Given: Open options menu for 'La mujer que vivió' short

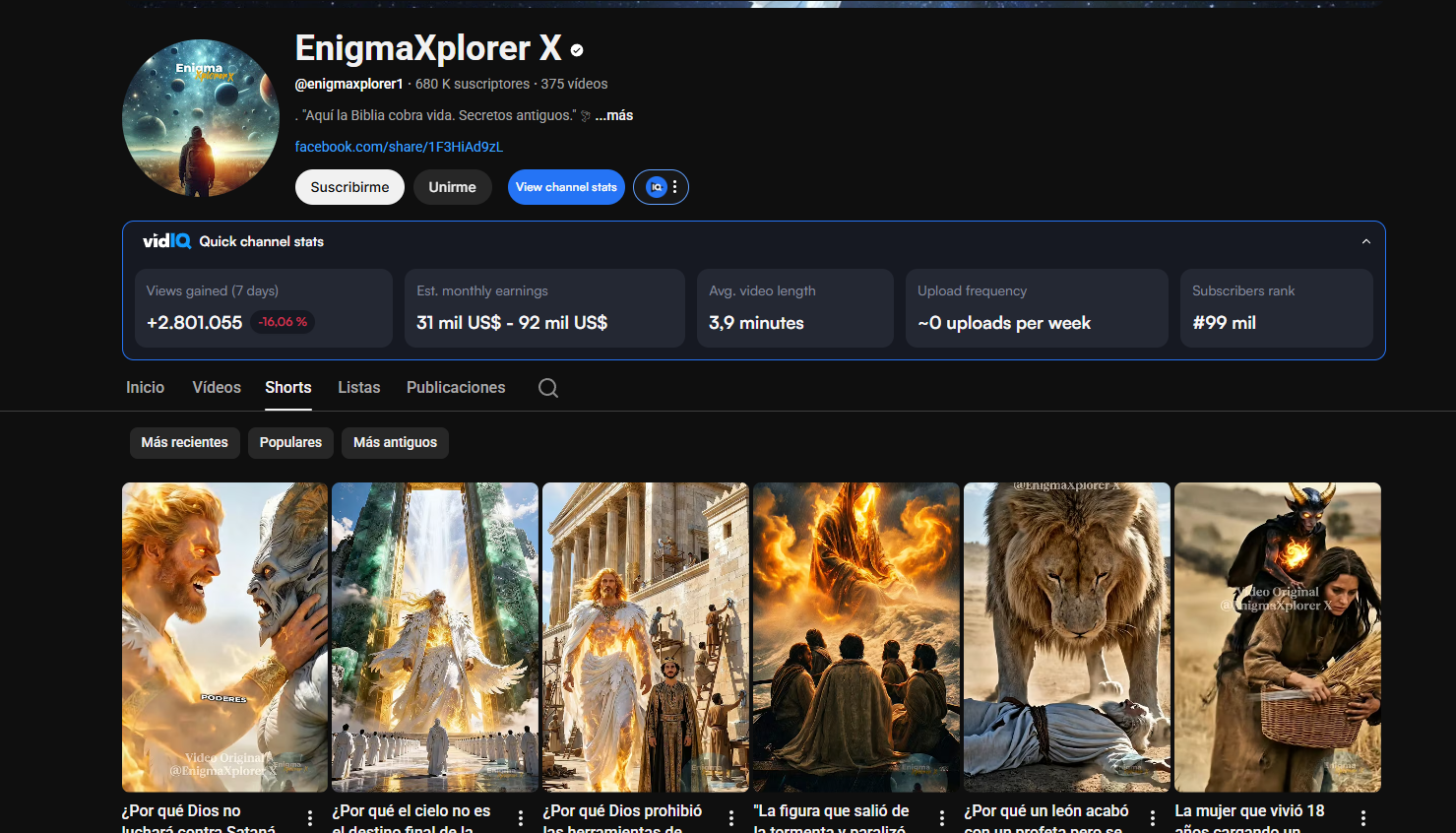Looking at the screenshot, I should click(1363, 818).
